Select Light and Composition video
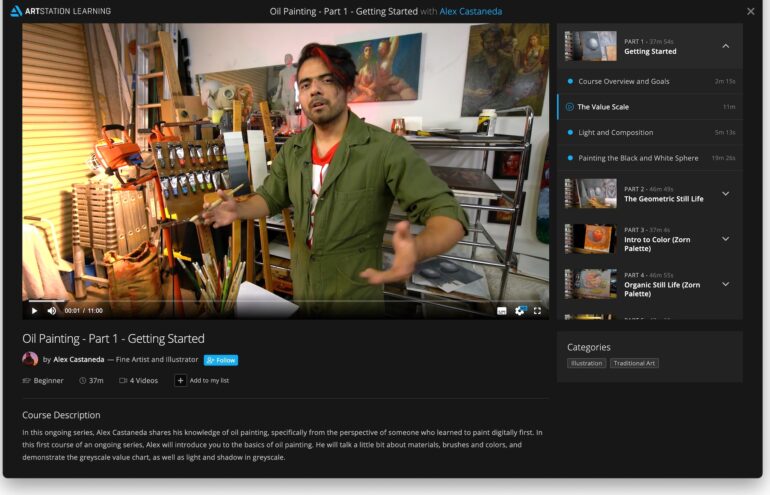The image size is (770, 495). 650,133
